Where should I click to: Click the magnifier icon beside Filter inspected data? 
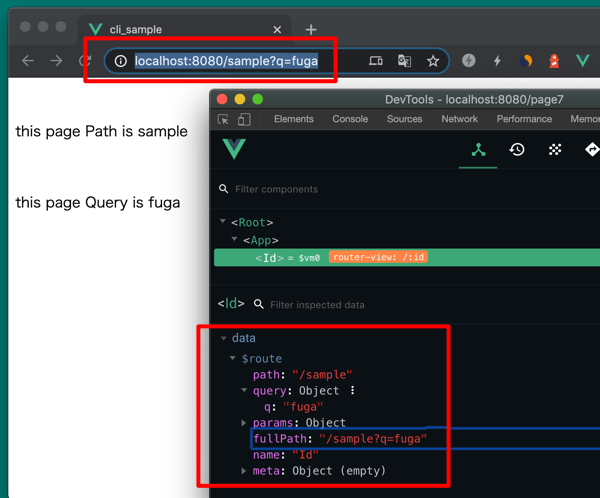[x=259, y=304]
